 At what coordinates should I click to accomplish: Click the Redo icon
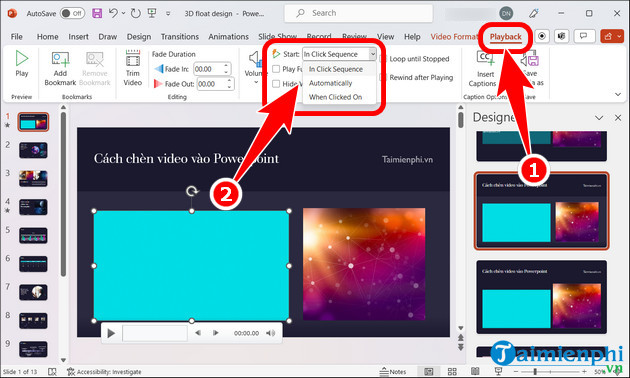[x=136, y=13]
